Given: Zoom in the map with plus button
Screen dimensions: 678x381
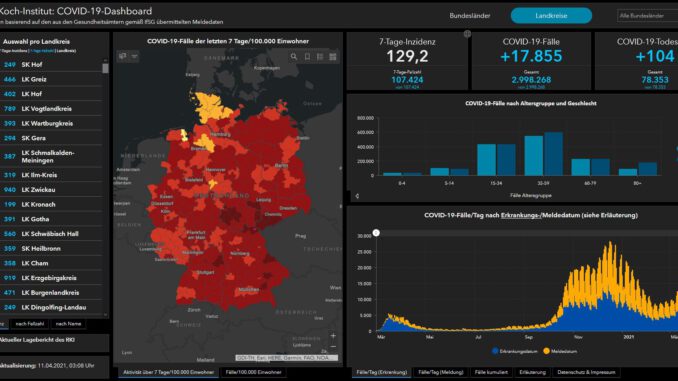Looking at the screenshot, I should tap(333, 336).
